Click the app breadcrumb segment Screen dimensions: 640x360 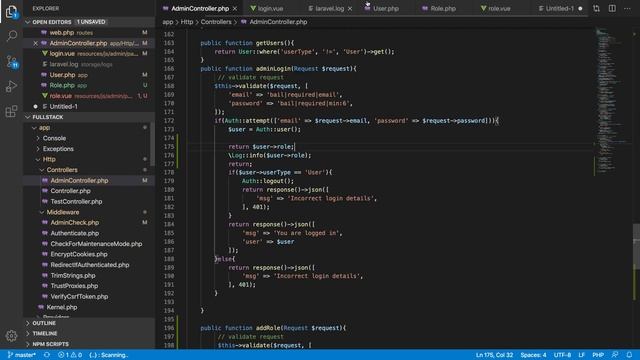click(x=167, y=22)
